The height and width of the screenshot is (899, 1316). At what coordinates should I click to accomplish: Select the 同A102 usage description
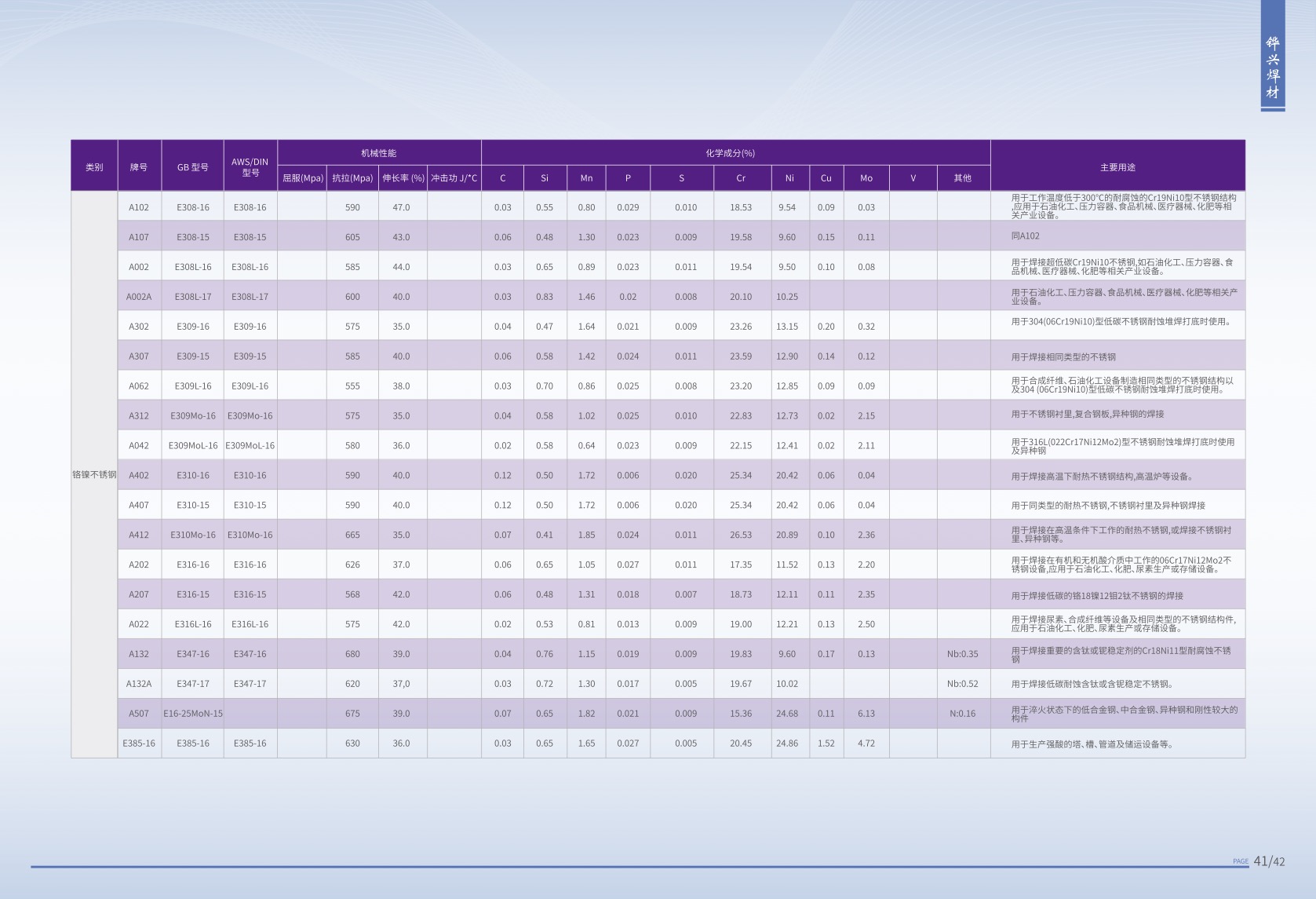click(1025, 236)
